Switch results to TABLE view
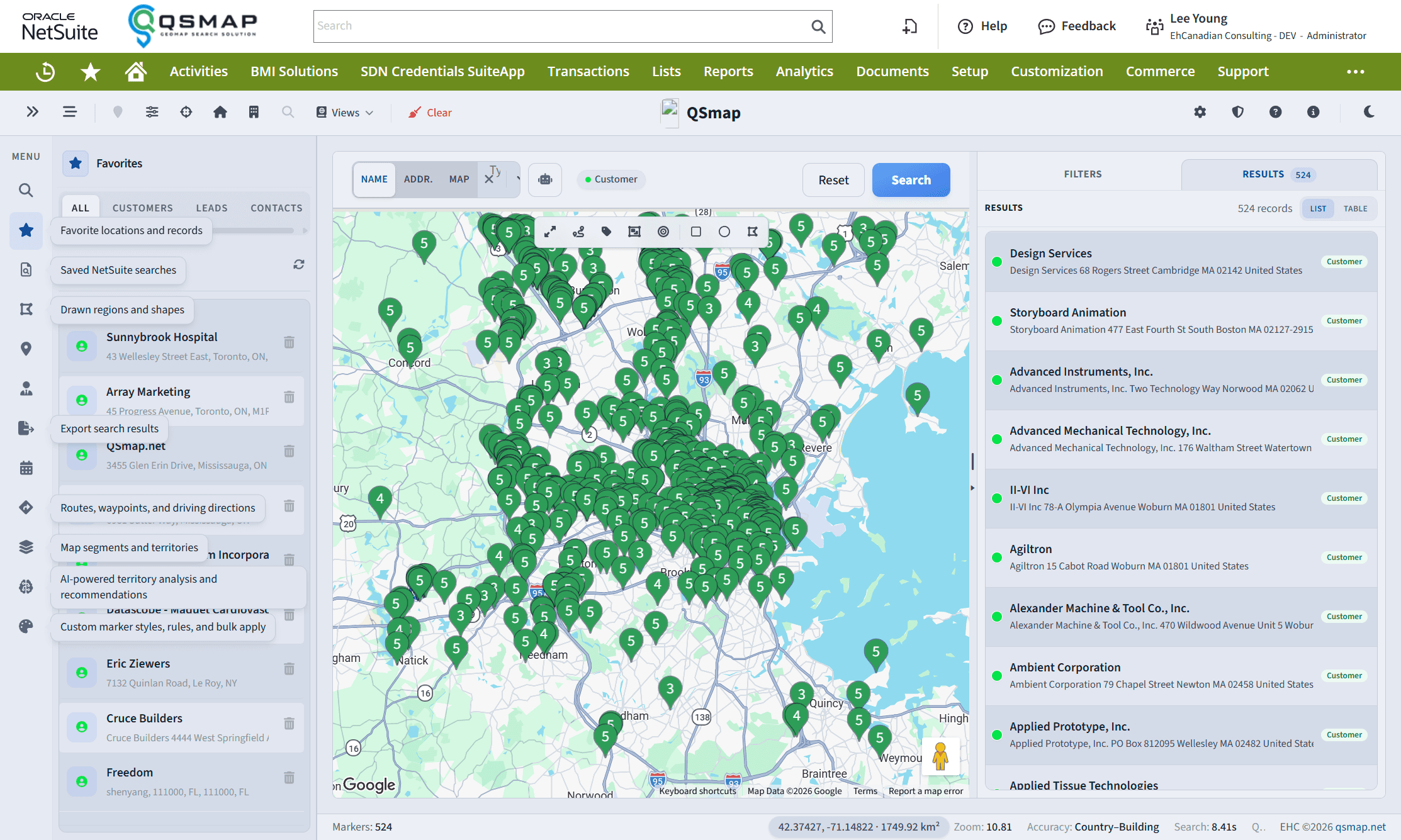1401x840 pixels. pos(1355,209)
